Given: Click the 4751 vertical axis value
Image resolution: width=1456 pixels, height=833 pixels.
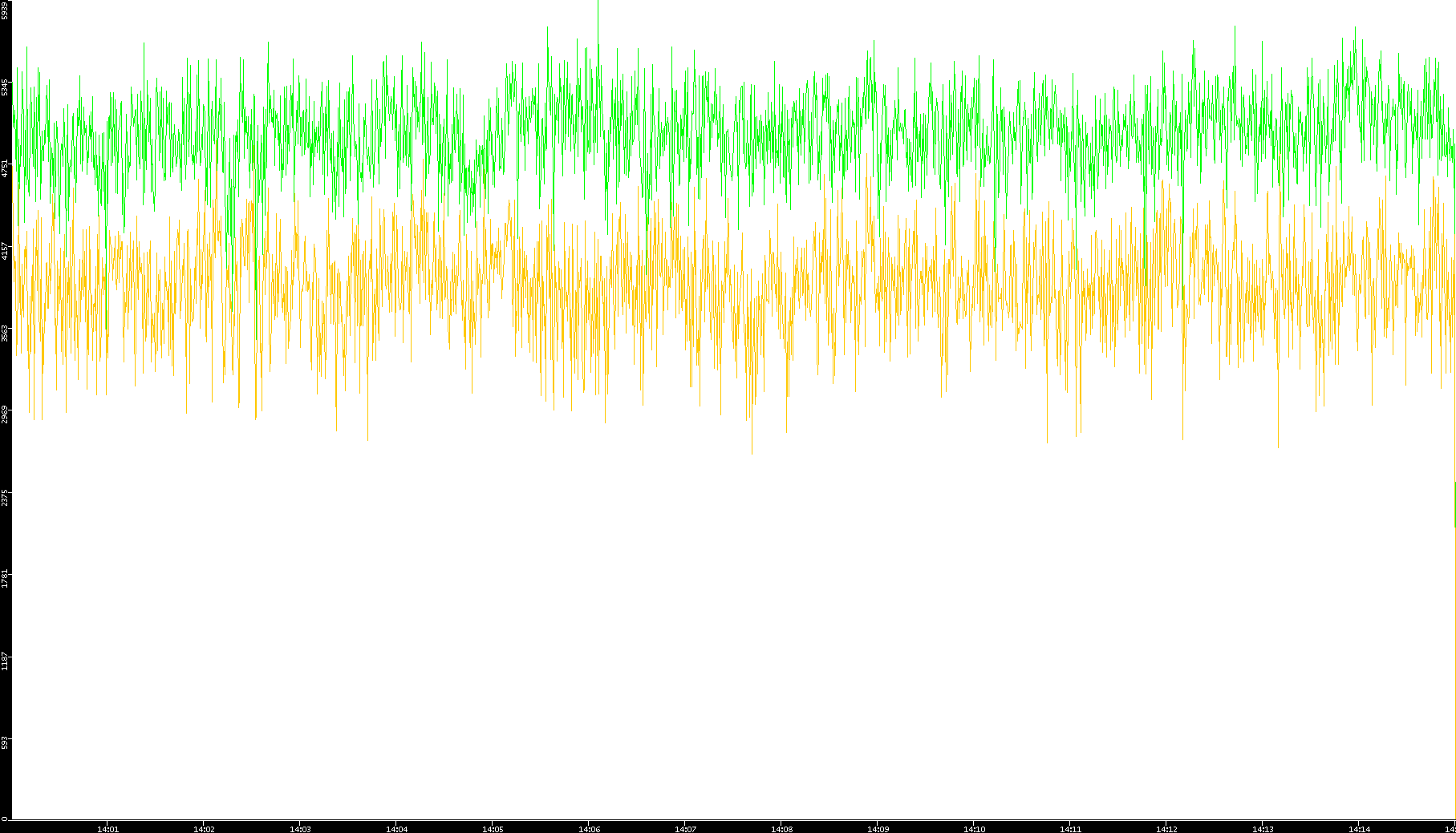Looking at the screenshot, I should [5, 168].
